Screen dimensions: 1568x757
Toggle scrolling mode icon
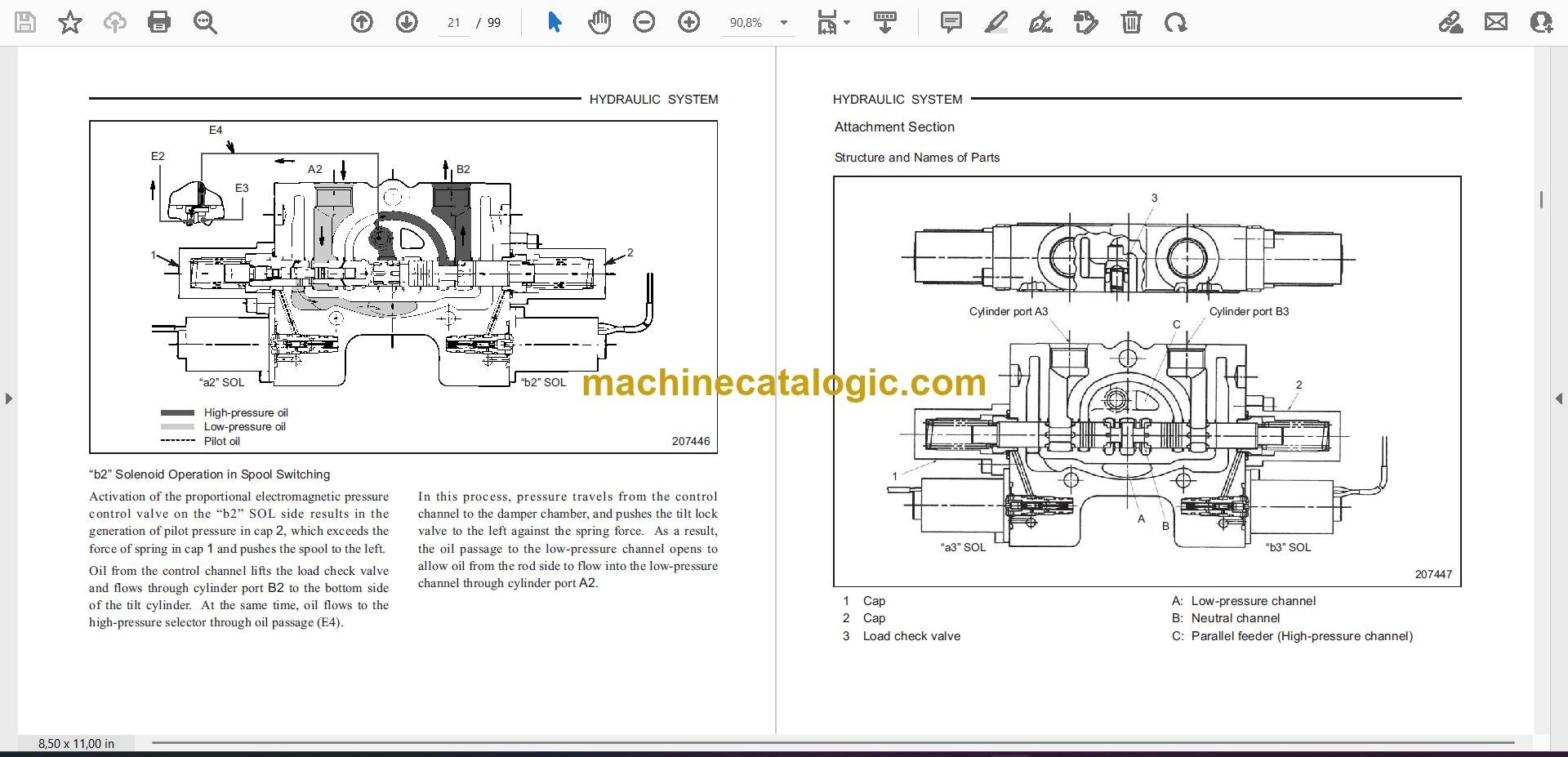click(885, 22)
